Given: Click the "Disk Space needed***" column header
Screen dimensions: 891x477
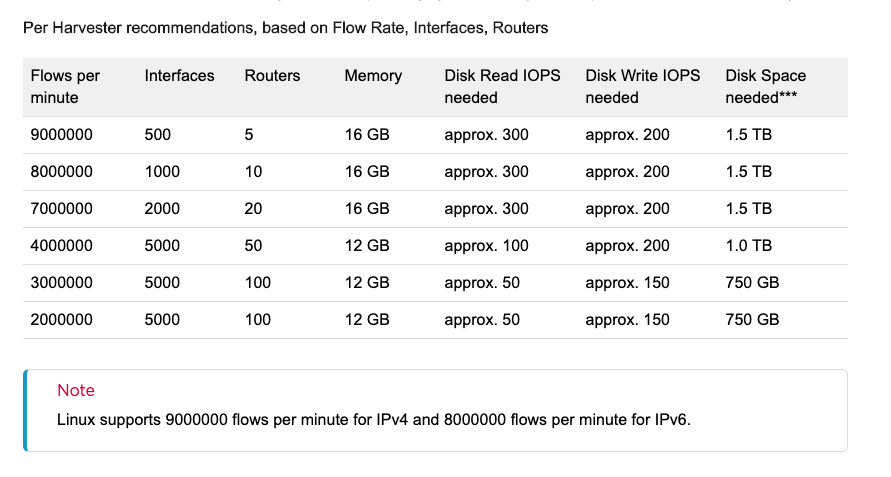Looking at the screenshot, I should click(765, 86).
